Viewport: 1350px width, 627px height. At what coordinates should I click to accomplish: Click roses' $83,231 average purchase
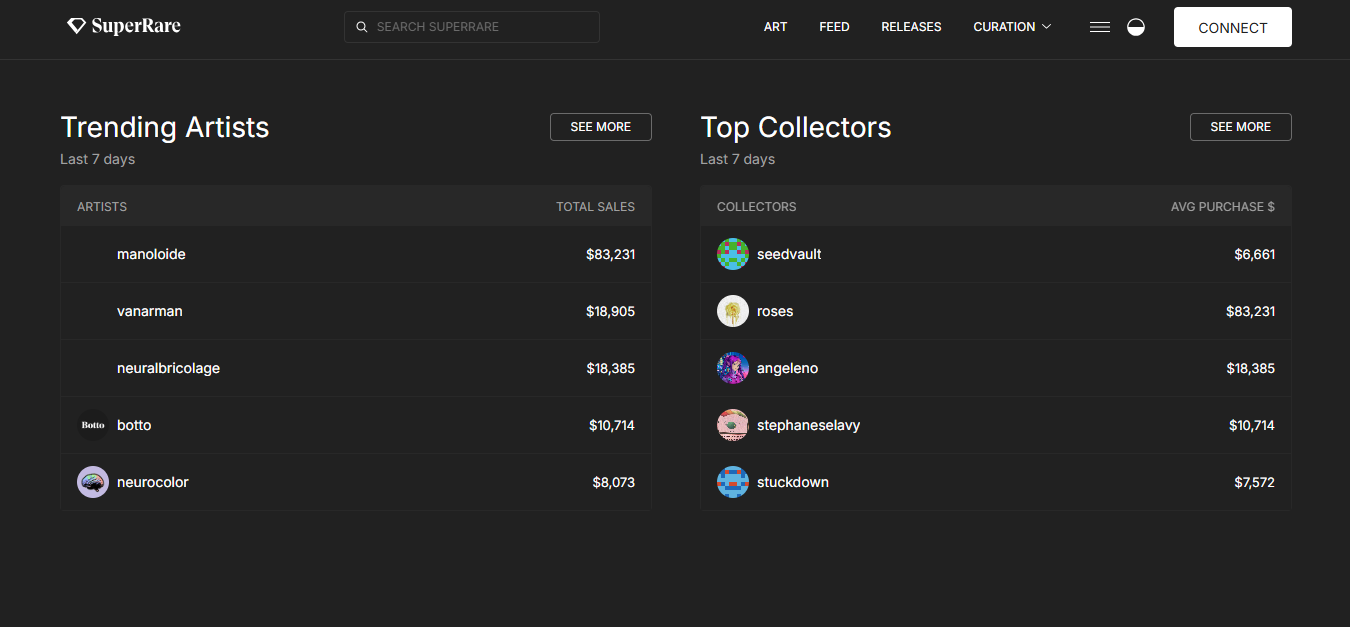pos(1251,311)
